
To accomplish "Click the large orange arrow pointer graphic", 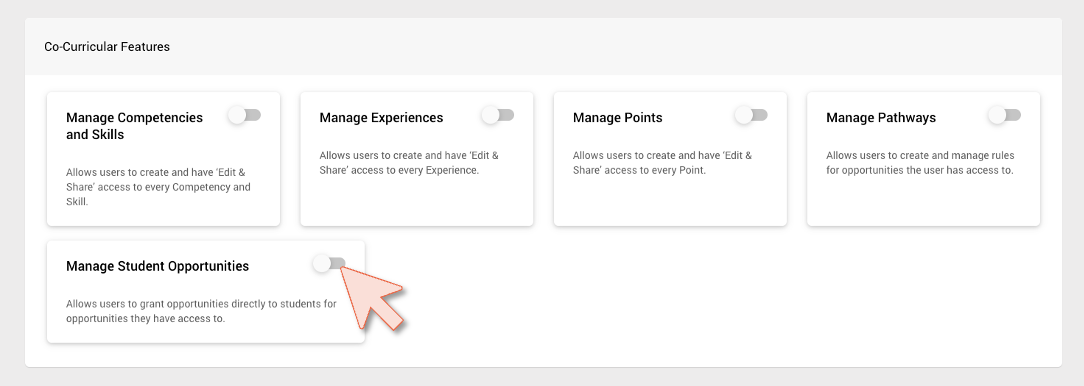I will [x=372, y=297].
